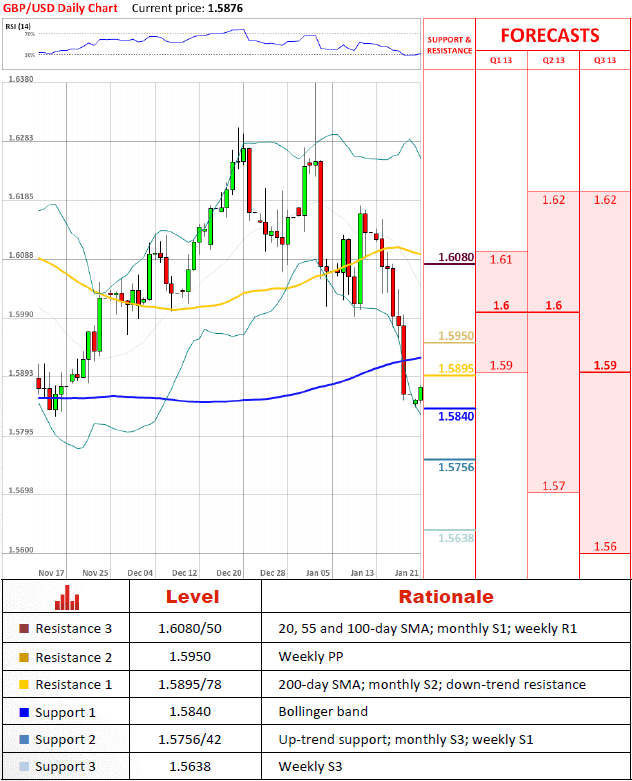Viewport: 632px width, 781px height.
Task: Click the Q3 13 forecast value 1.56
Action: click(x=605, y=546)
